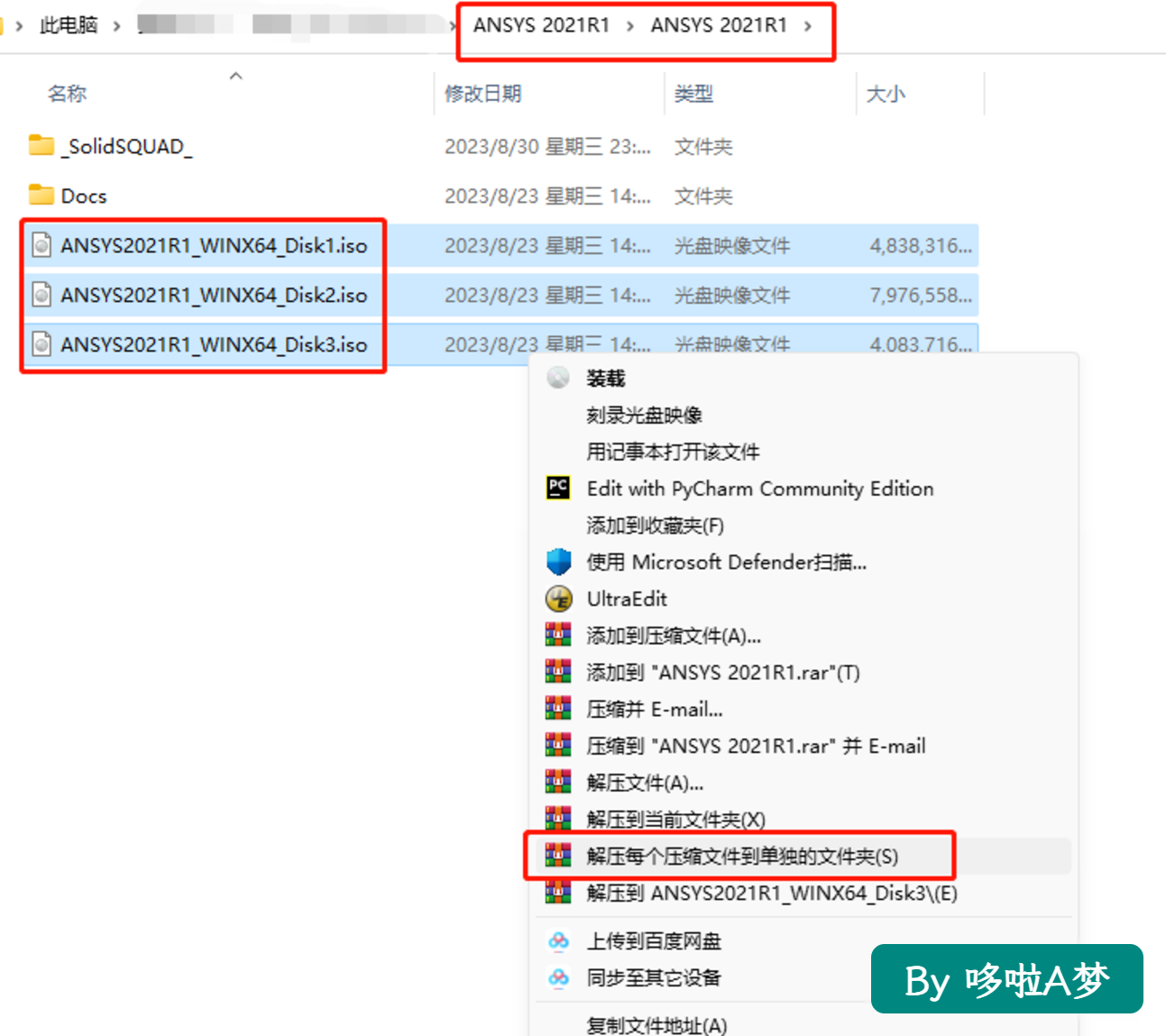Image resolution: width=1166 pixels, height=1036 pixels.
Task: Click WinRAR icon beside 添加到 "ANSYS 2021R1.rar"(T)
Action: point(558,672)
